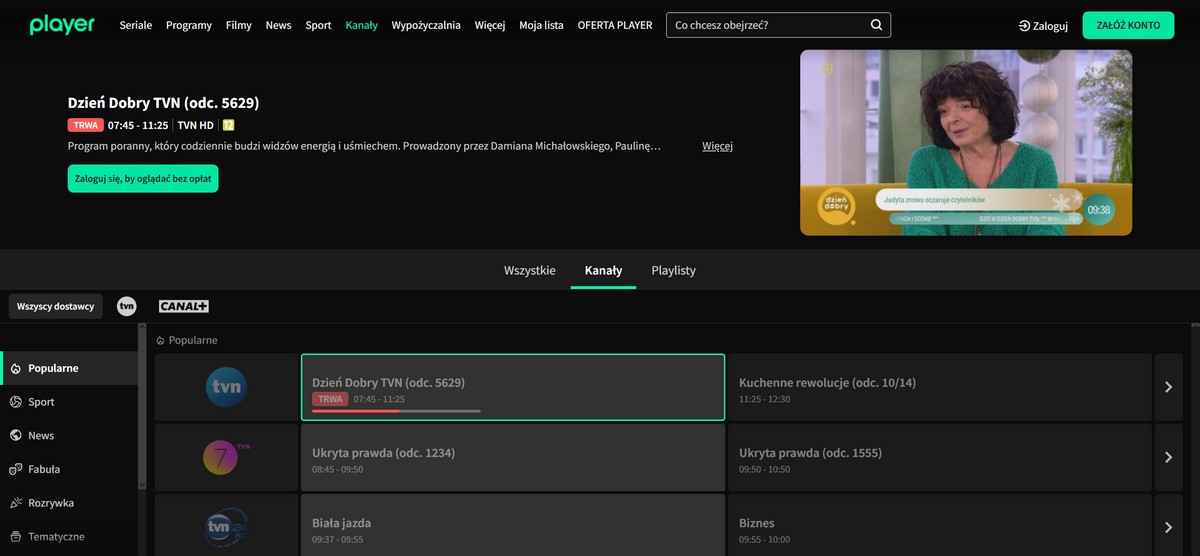Viewport: 1200px width, 556px height.
Task: Open the News menu item
Action: click(279, 25)
